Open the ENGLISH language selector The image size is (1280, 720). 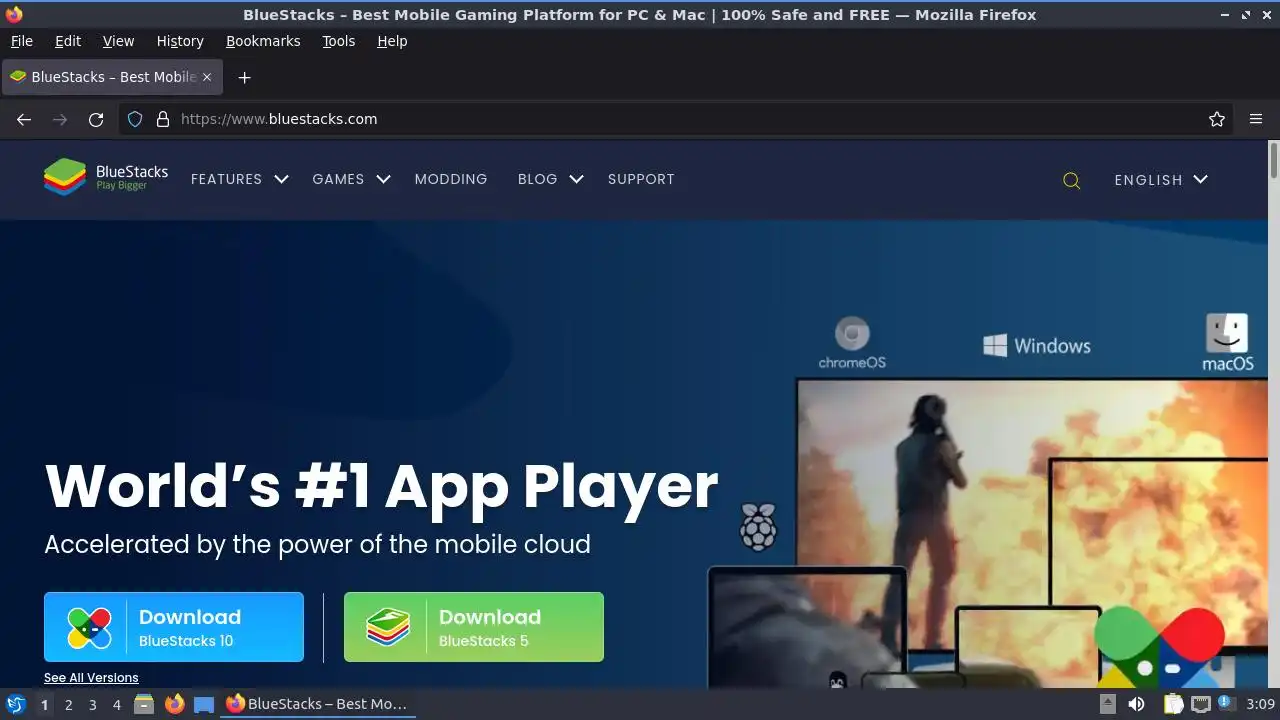pyautogui.click(x=1161, y=180)
